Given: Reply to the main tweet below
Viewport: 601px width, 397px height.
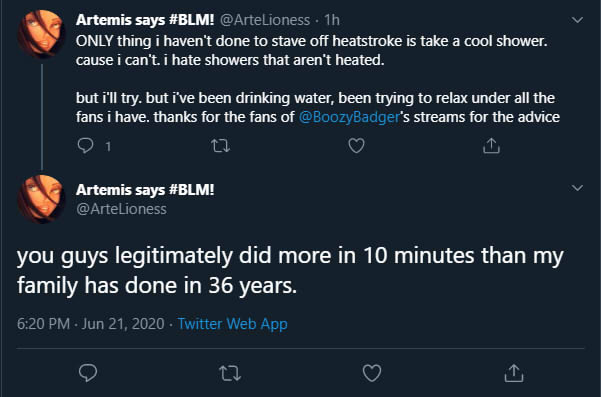Looking at the screenshot, I should [88, 373].
